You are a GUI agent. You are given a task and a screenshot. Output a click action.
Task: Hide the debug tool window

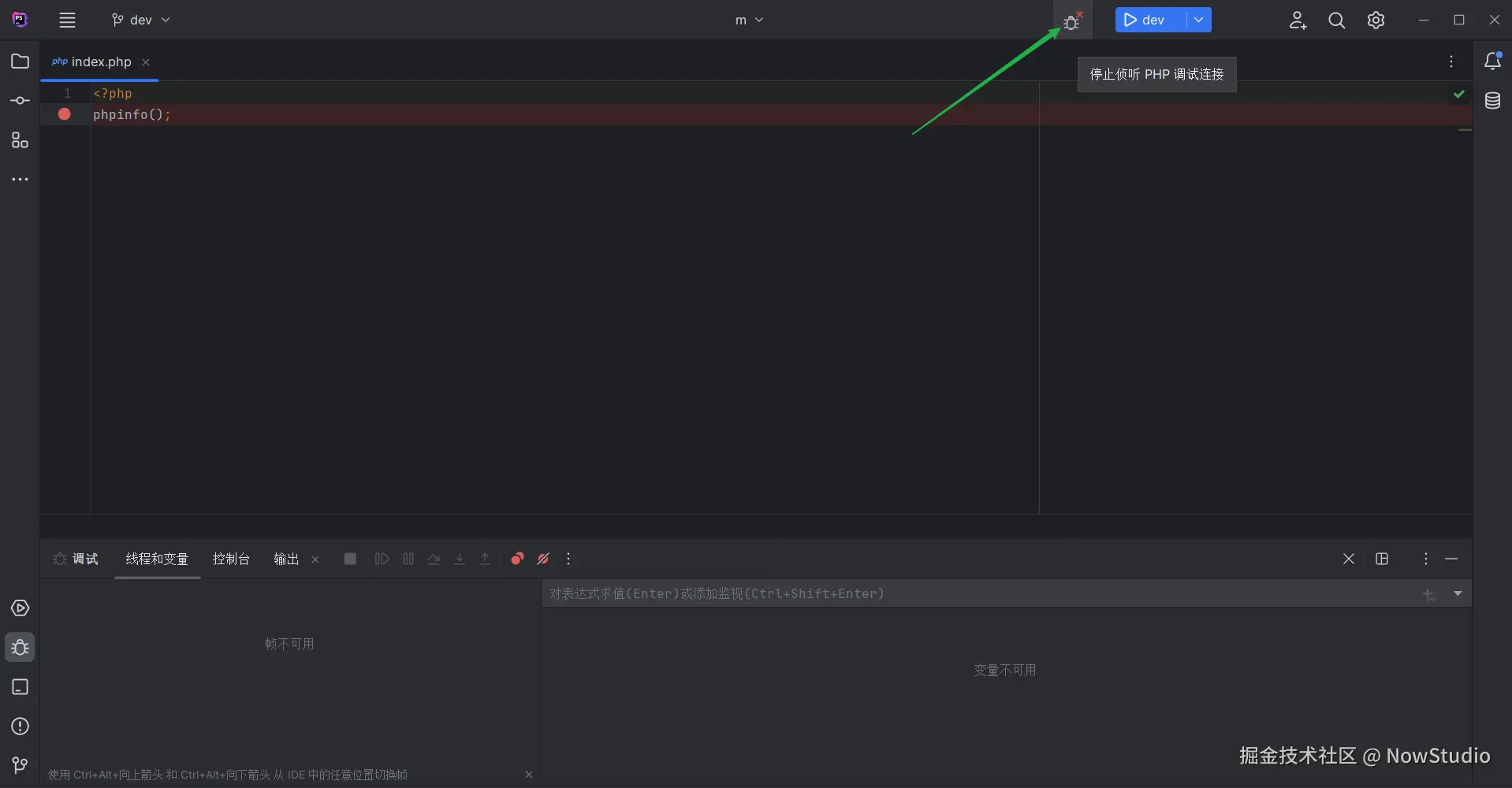click(1451, 559)
